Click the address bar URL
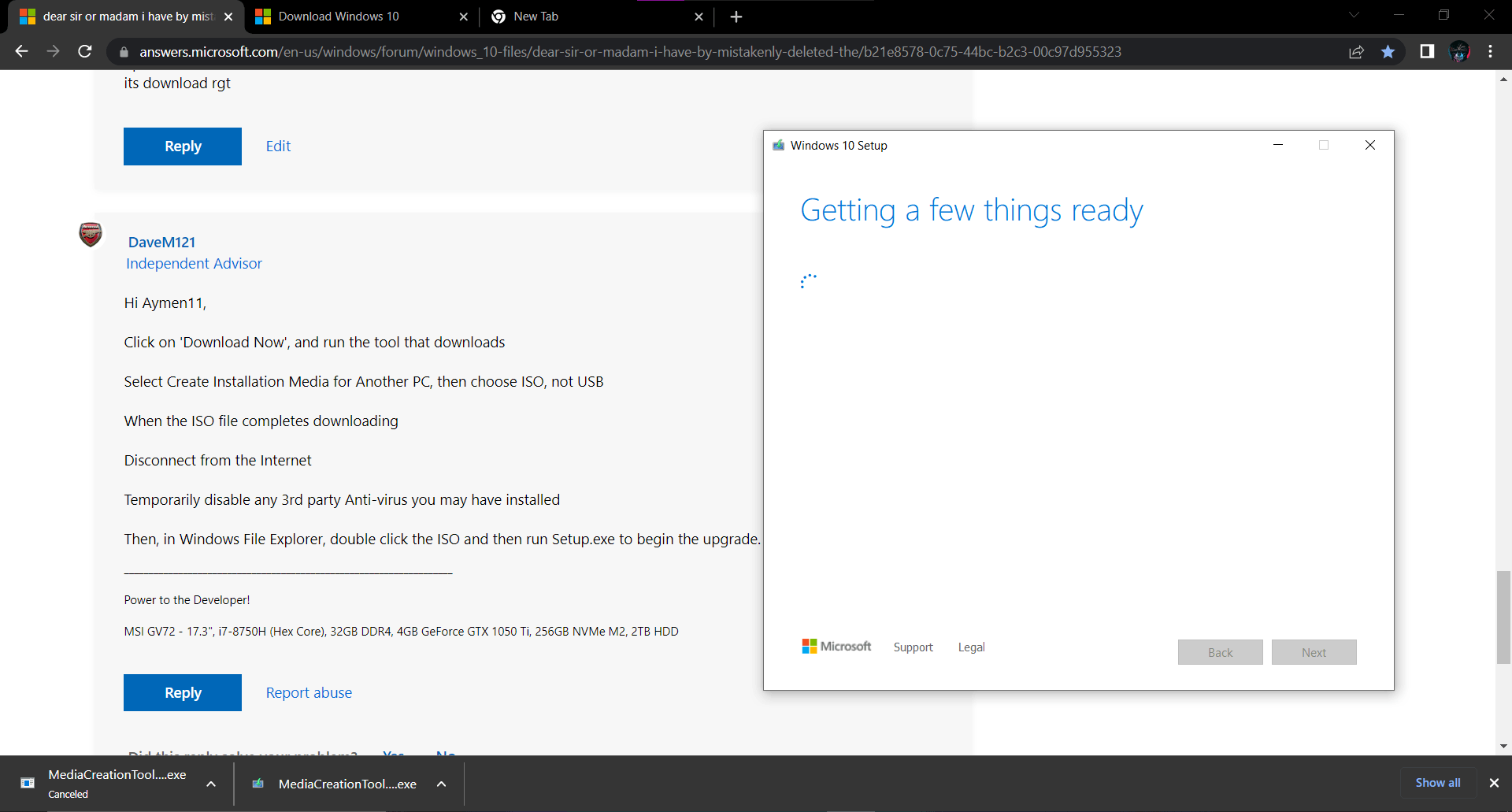The image size is (1512, 812). (x=630, y=52)
